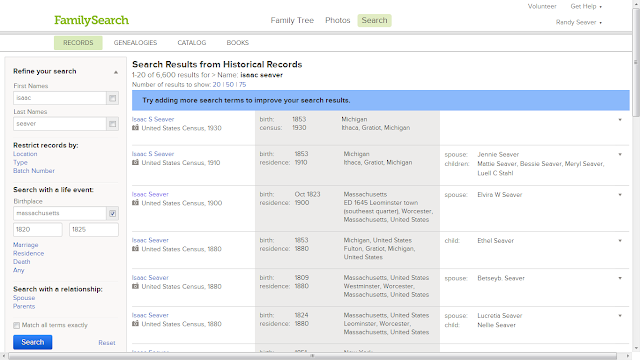Screen dimensions: 640x360
Task: Open camera icon for Westminster 1880 census record
Action: point(136,286)
